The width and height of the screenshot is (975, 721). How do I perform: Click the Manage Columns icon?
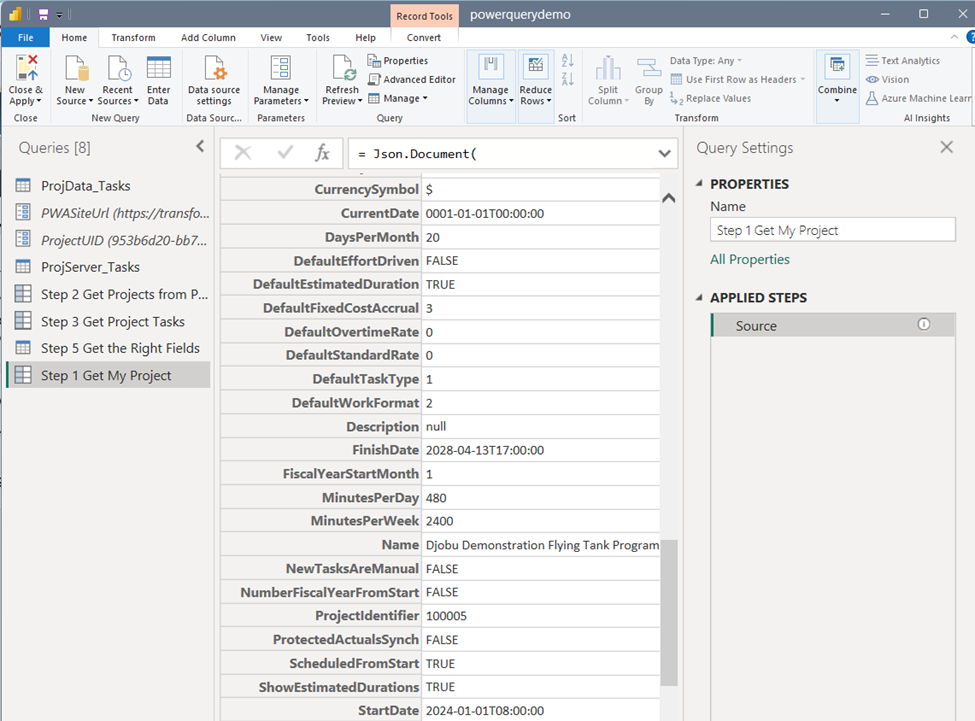(x=491, y=68)
